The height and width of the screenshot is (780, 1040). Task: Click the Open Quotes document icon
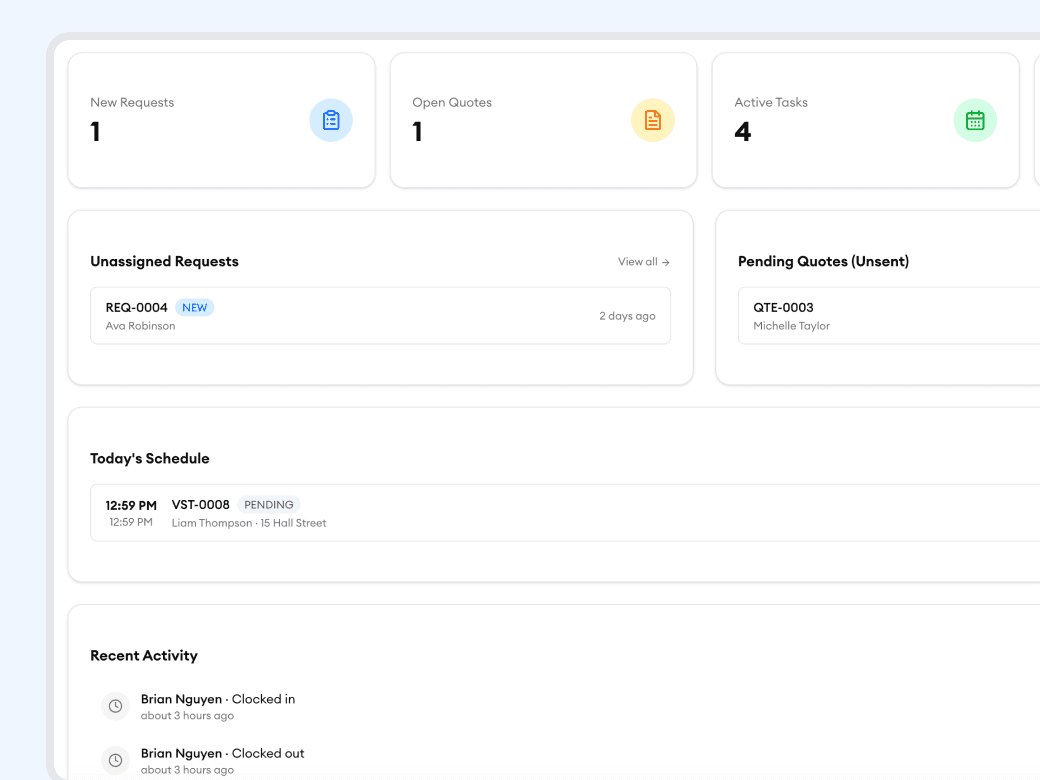pos(653,120)
